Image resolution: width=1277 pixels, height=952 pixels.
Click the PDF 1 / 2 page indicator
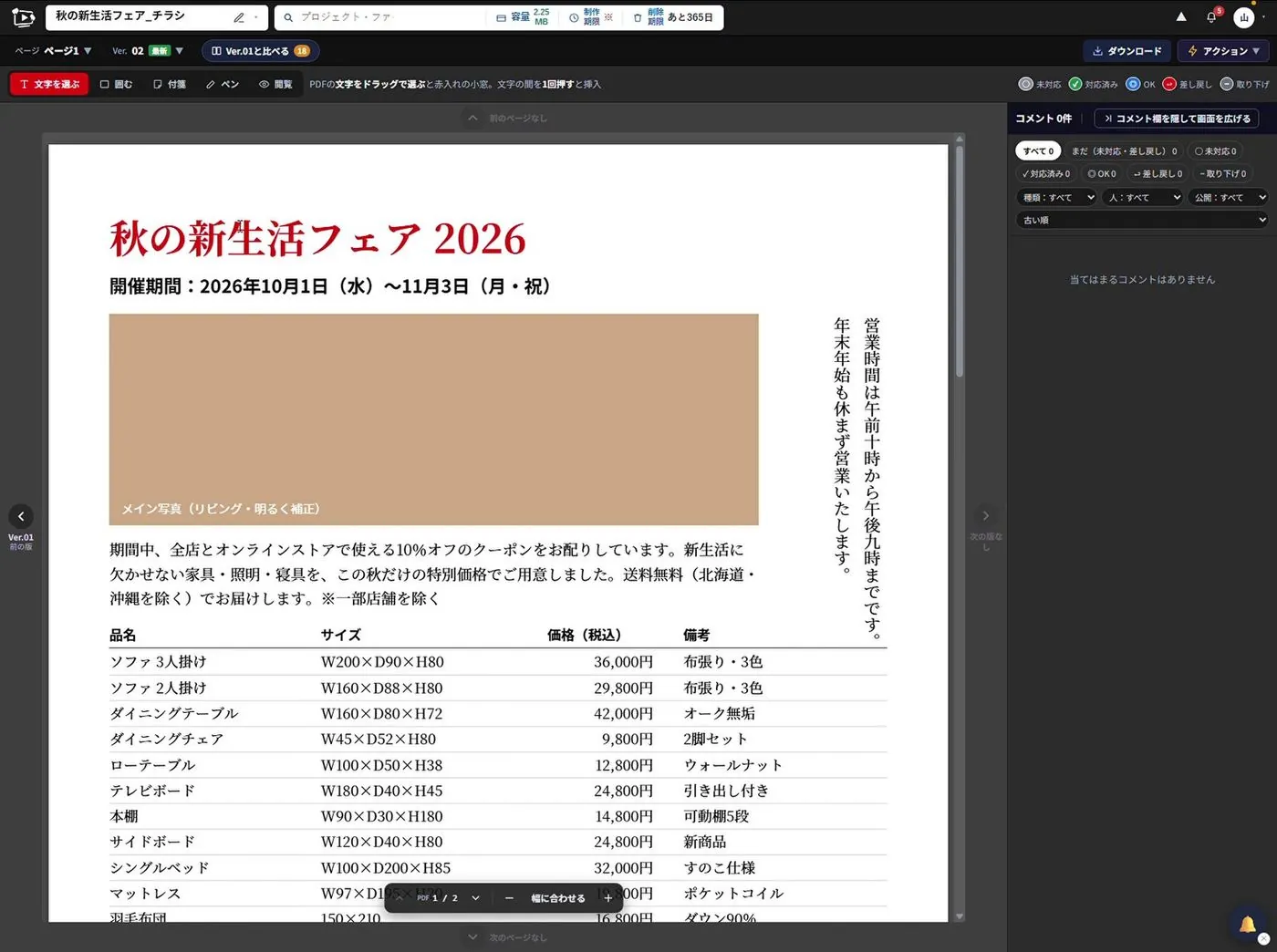coord(438,898)
